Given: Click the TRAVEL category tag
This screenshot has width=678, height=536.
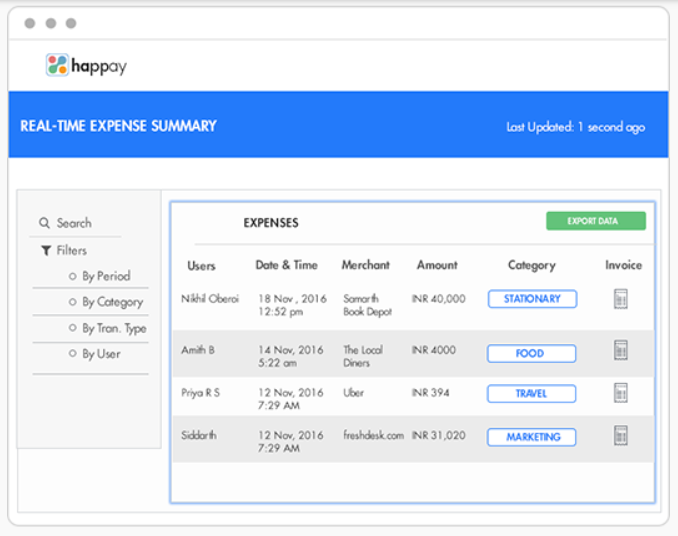Looking at the screenshot, I should (531, 394).
